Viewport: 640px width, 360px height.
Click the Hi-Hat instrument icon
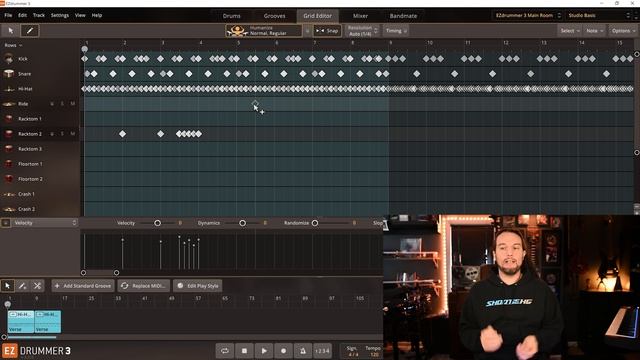click(9, 89)
